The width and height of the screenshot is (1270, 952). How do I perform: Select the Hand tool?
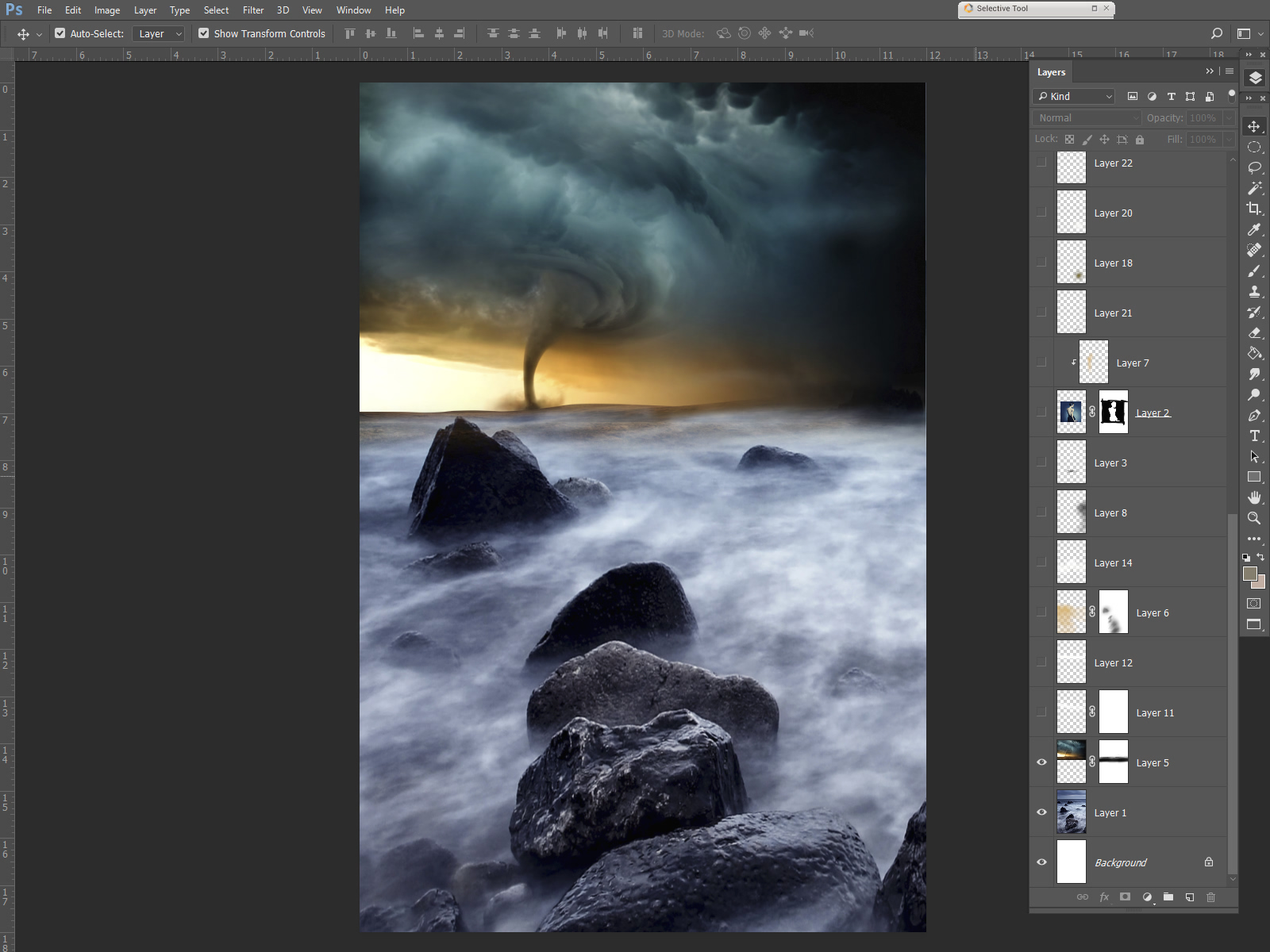(1254, 497)
